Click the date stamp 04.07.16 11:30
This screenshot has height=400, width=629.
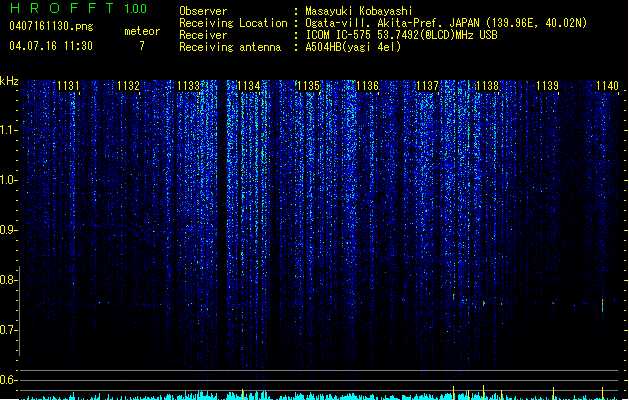pos(51,46)
